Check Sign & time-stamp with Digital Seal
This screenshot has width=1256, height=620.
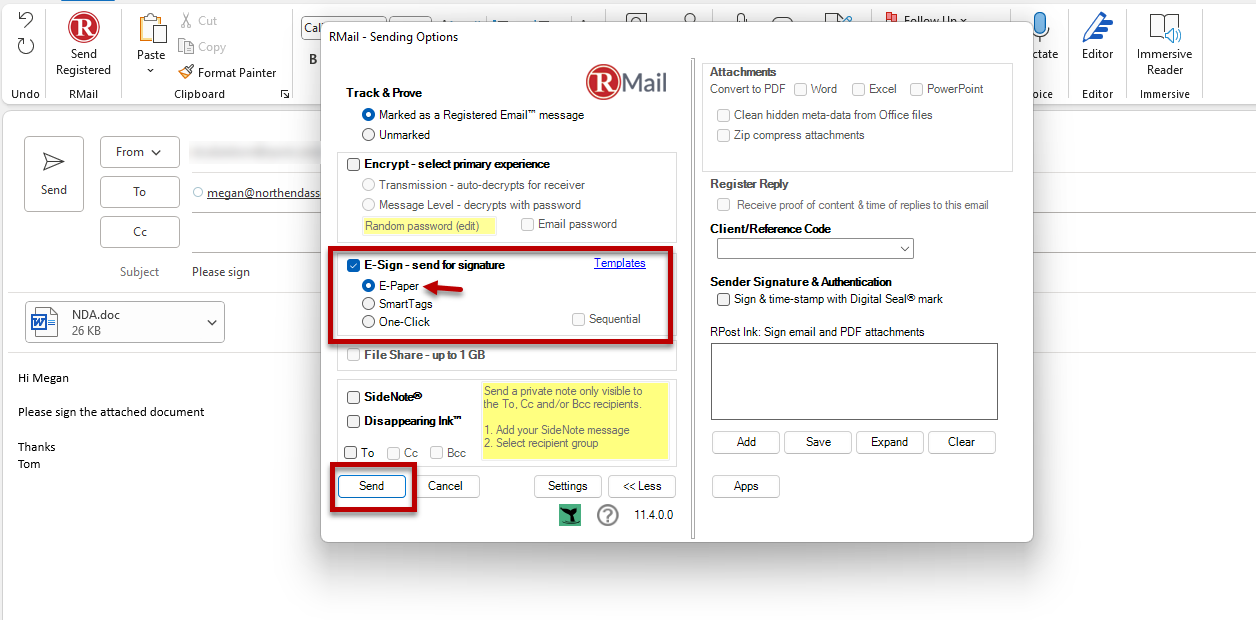[x=724, y=299]
